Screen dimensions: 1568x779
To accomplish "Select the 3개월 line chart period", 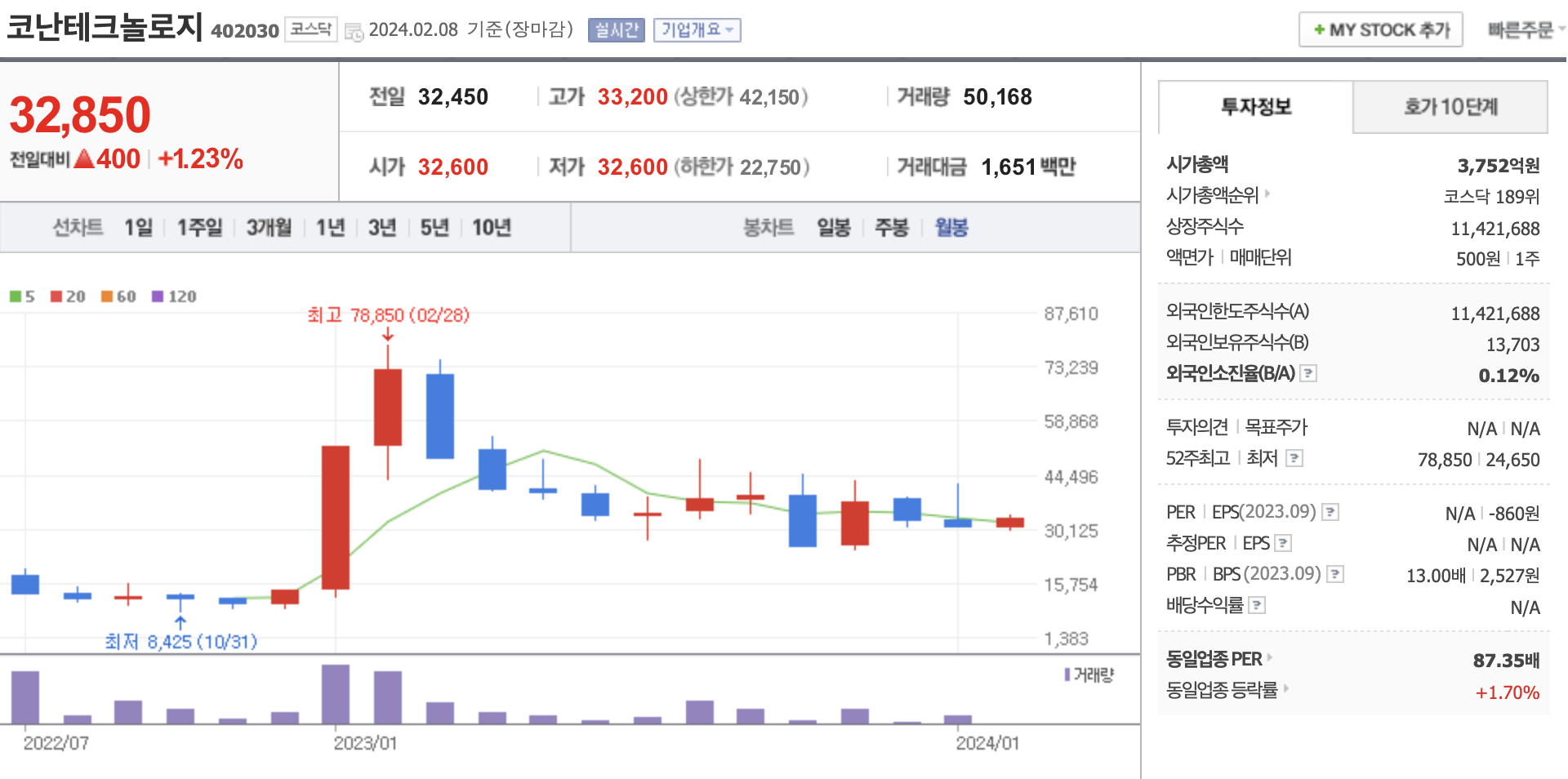I will click(x=269, y=228).
